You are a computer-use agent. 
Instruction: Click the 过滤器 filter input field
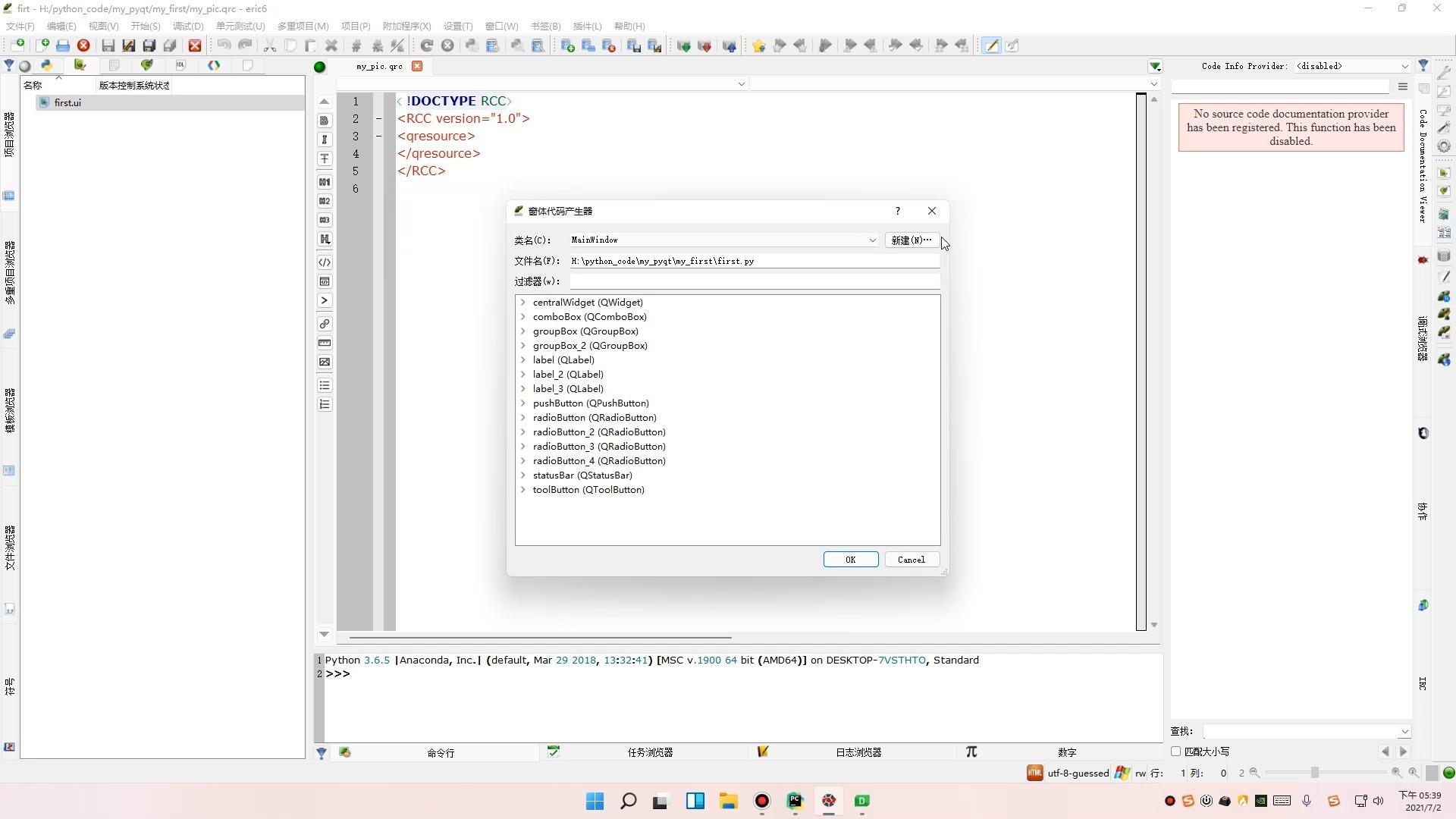(755, 281)
